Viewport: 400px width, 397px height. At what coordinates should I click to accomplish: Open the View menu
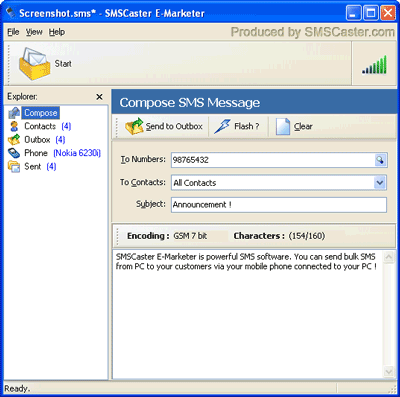click(34, 32)
